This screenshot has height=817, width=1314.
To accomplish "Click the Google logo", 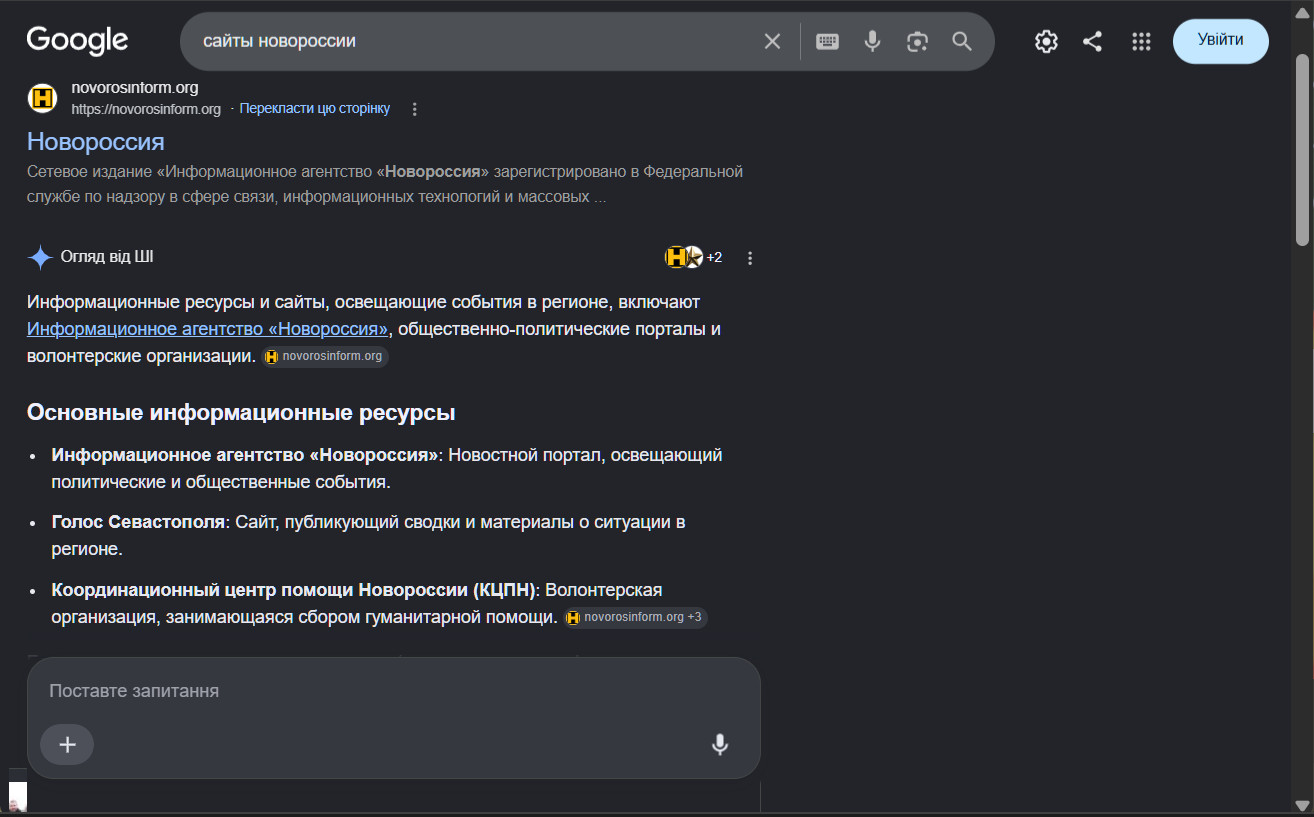I will [77, 40].
